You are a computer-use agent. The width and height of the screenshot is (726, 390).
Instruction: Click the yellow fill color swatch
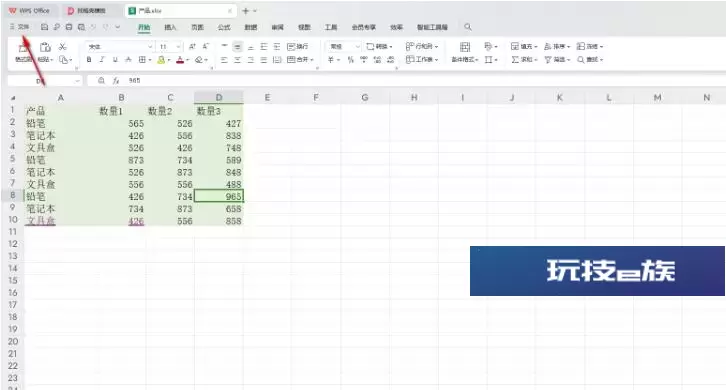click(x=161, y=60)
